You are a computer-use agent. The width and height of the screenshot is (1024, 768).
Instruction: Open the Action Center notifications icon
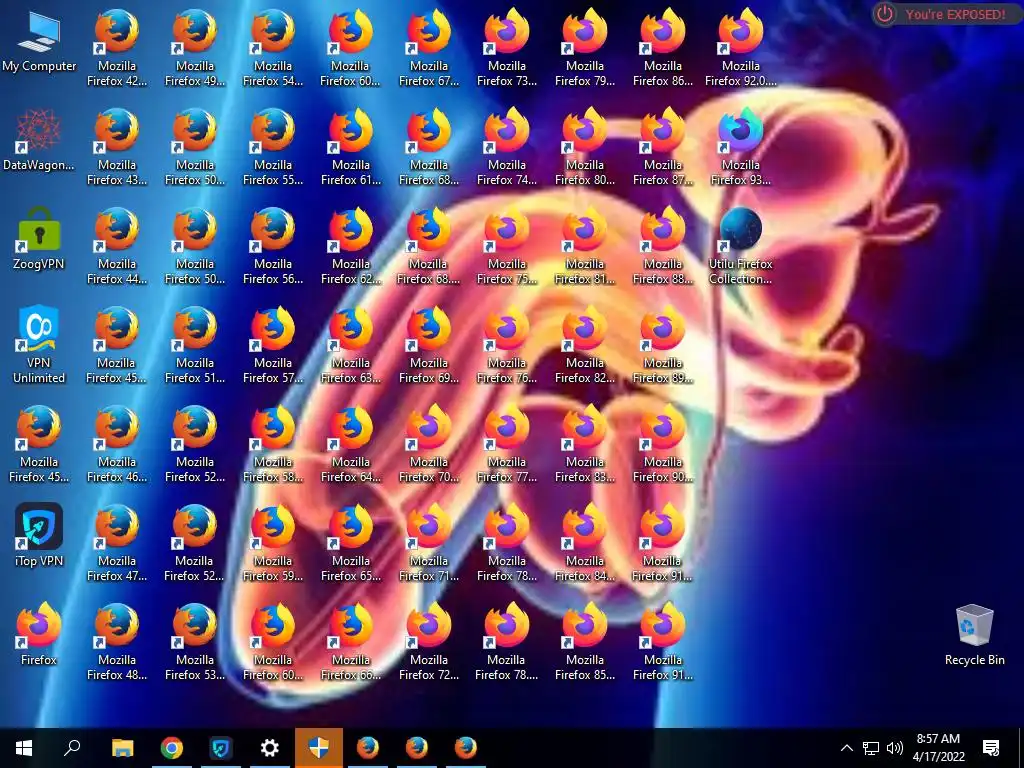click(x=991, y=748)
